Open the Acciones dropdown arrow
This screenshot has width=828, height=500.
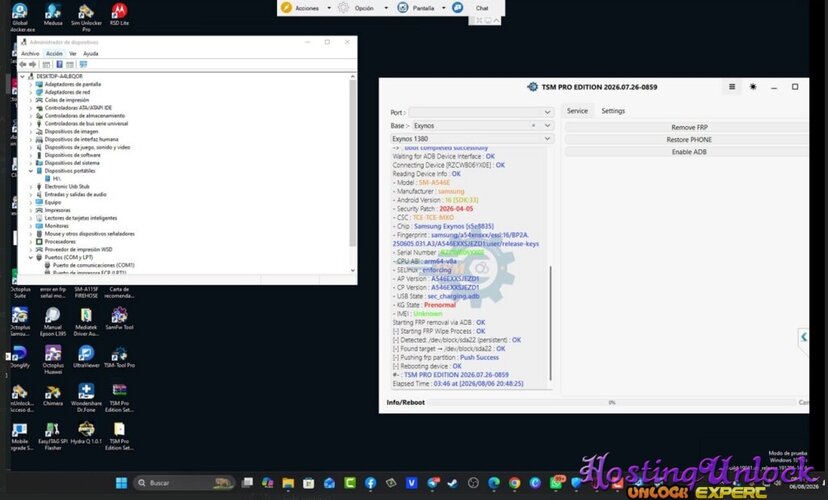(329, 8)
